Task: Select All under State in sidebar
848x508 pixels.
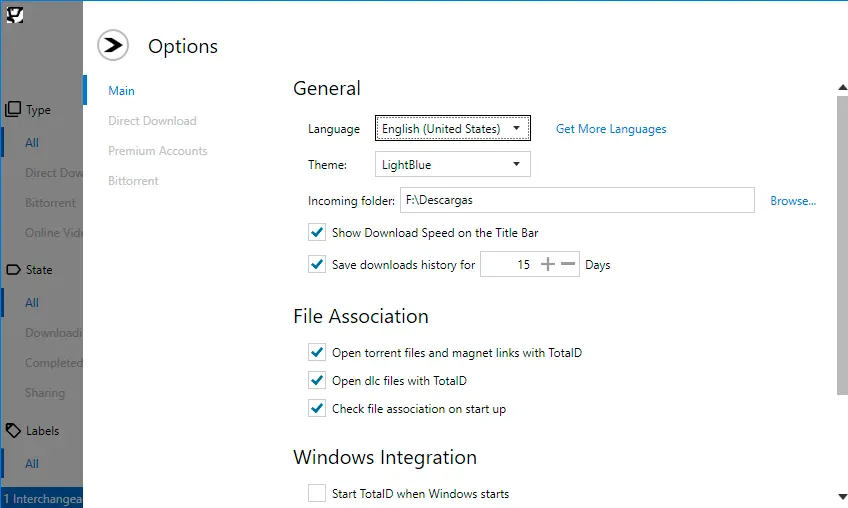Action: coord(32,302)
